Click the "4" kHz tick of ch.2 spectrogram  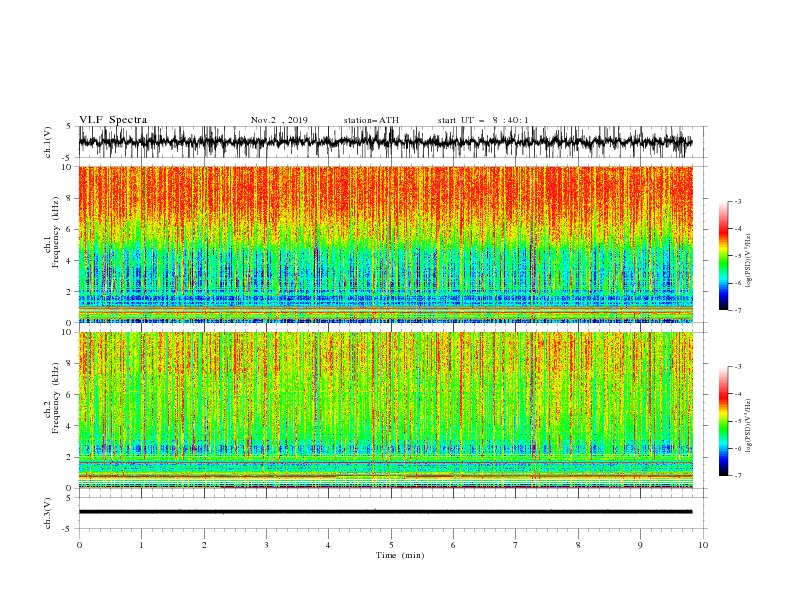click(70, 426)
